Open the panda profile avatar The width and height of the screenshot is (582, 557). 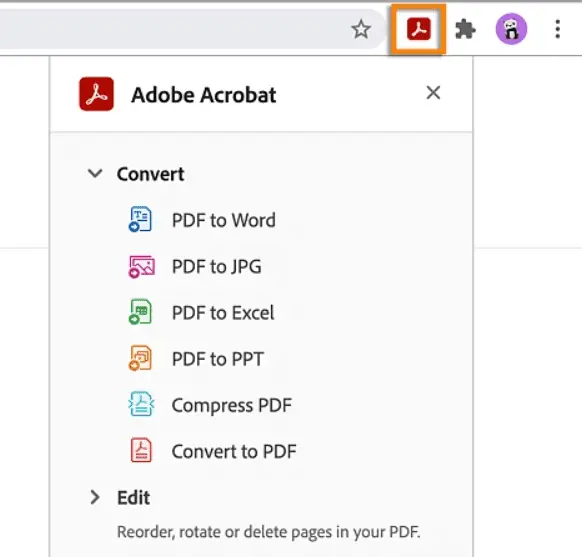point(511,29)
